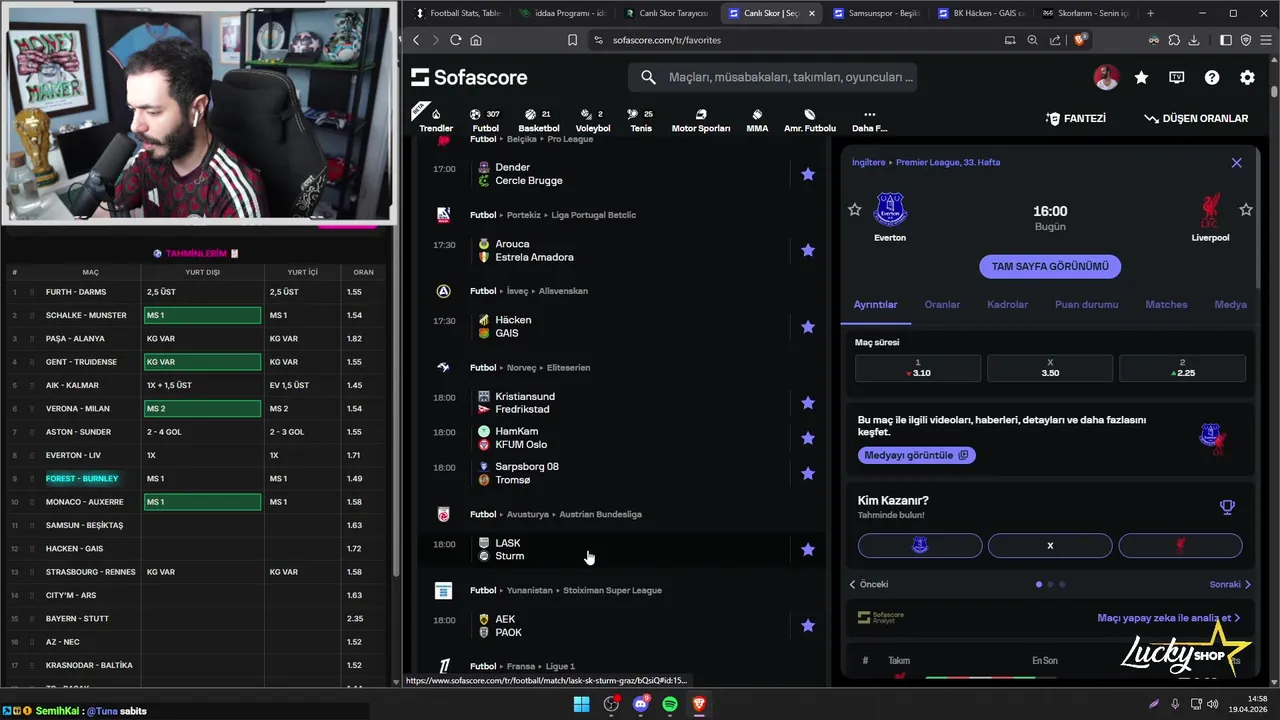Open browser downloads icon

(x=1194, y=40)
